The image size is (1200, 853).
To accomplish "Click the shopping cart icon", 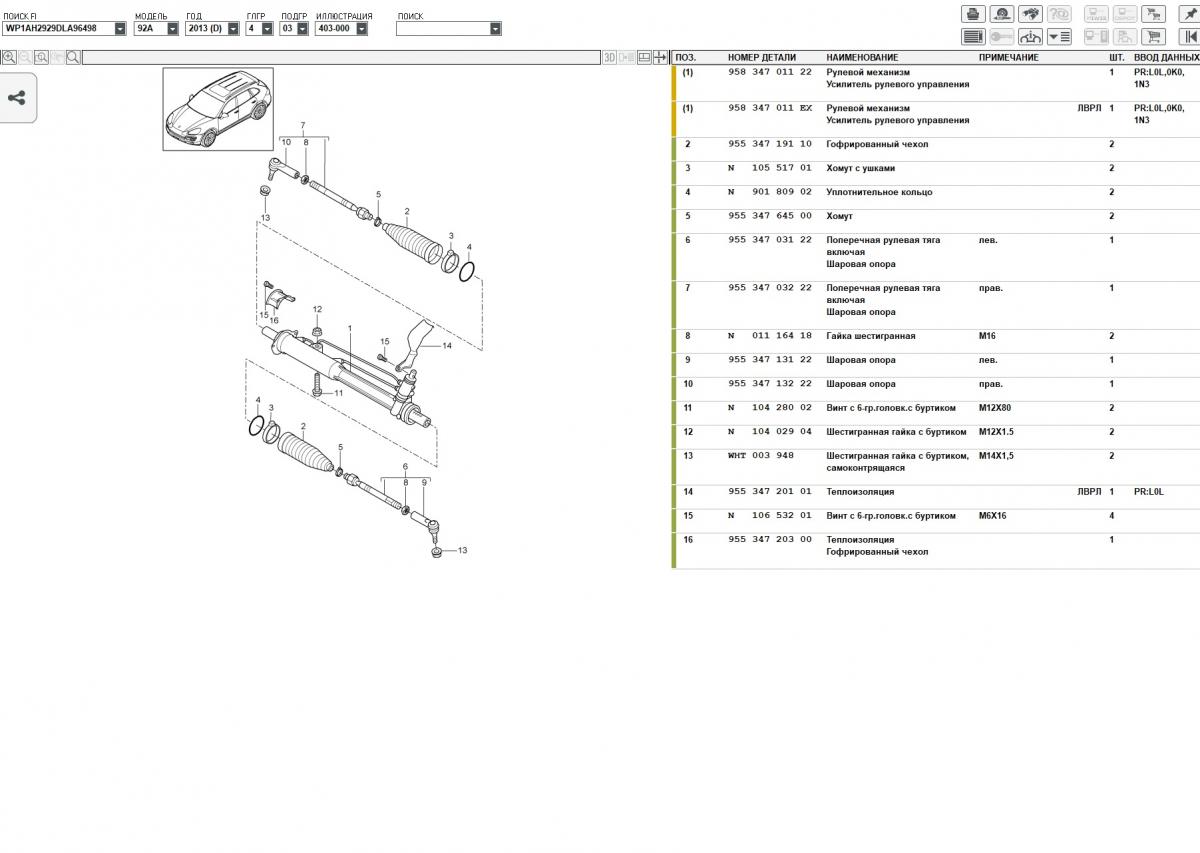I will coord(1154,37).
